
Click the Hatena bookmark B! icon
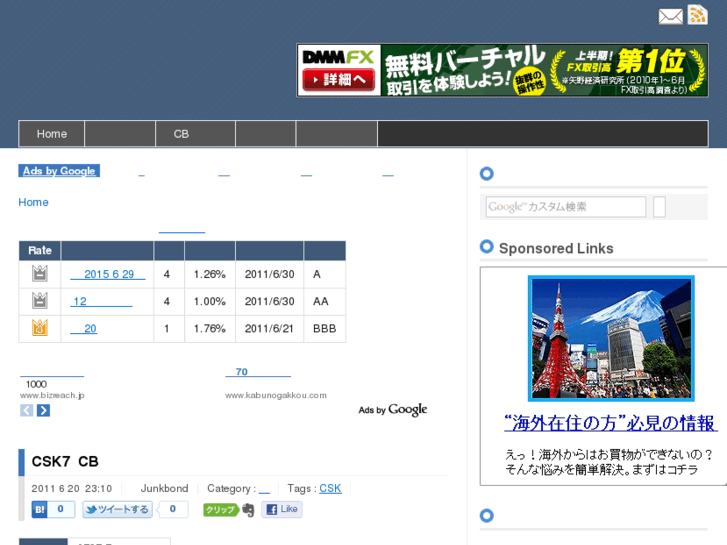tap(40, 509)
